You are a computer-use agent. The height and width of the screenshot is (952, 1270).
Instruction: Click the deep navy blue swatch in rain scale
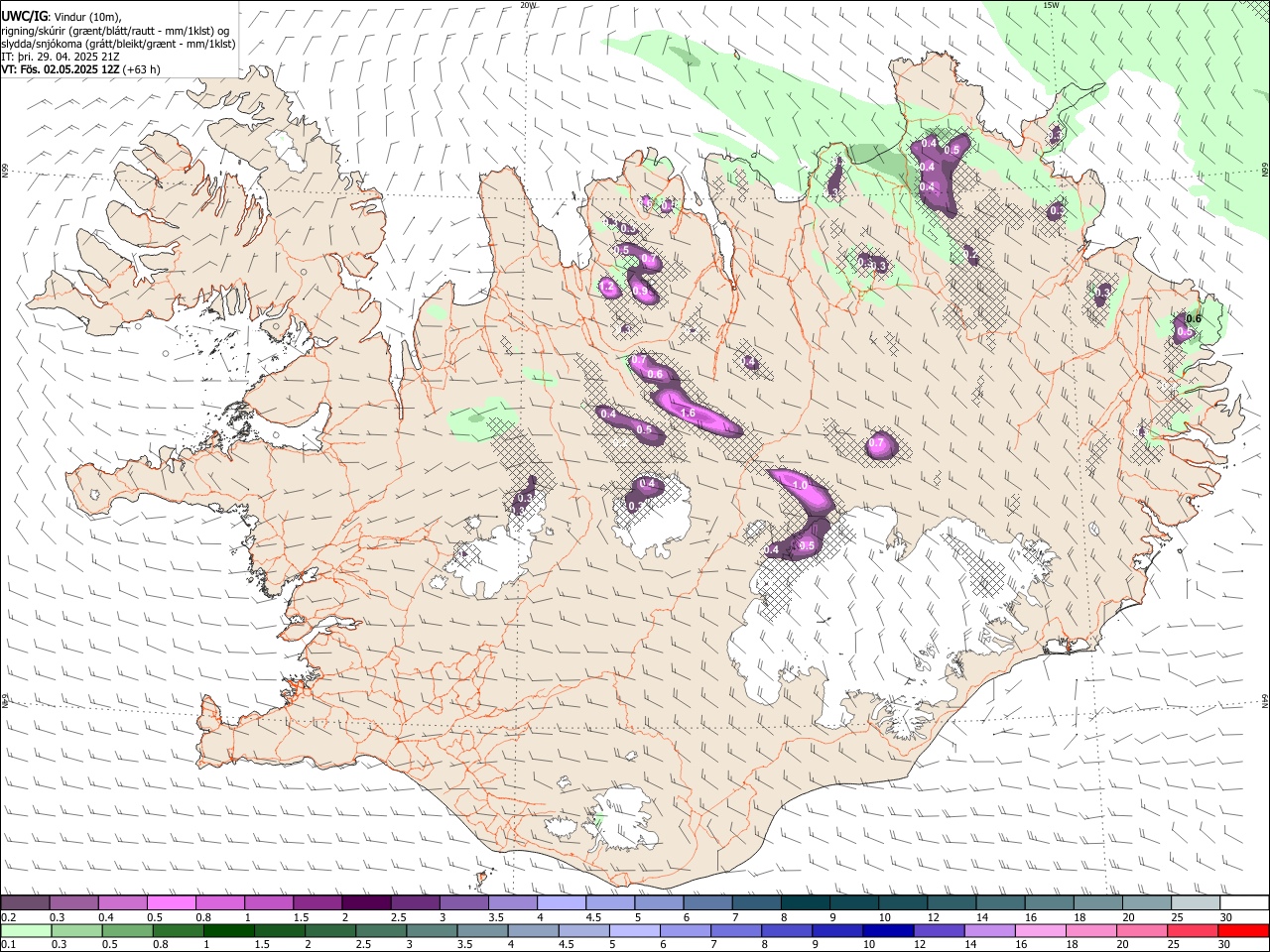click(x=888, y=930)
